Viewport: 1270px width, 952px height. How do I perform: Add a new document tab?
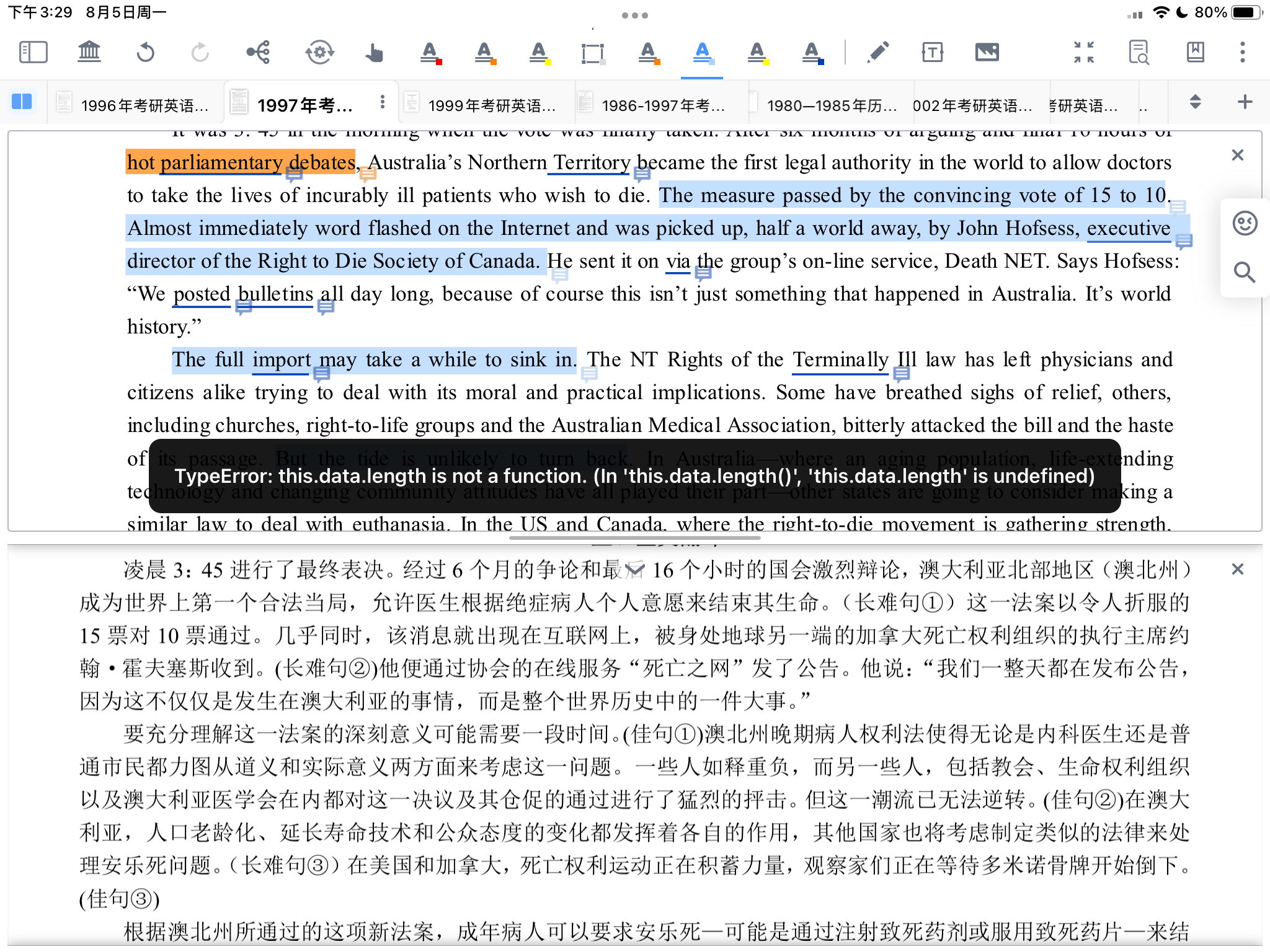point(1244,102)
